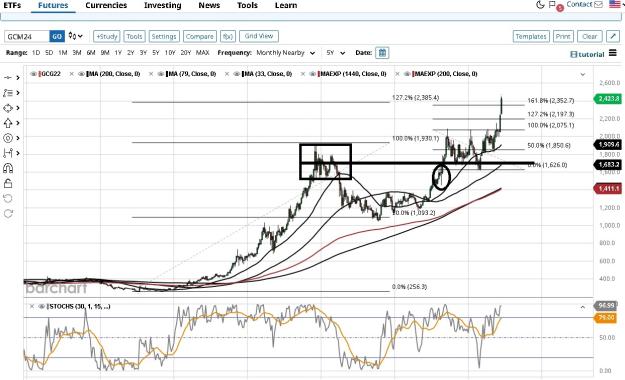The height and width of the screenshot is (380, 625).
Task: Remove the MA (200, Close, 0) study
Action: [x=72, y=74]
